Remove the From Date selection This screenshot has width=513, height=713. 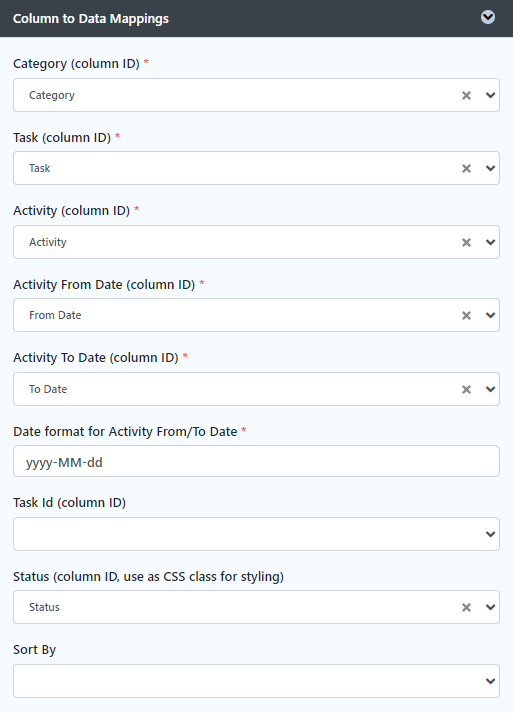coord(466,316)
